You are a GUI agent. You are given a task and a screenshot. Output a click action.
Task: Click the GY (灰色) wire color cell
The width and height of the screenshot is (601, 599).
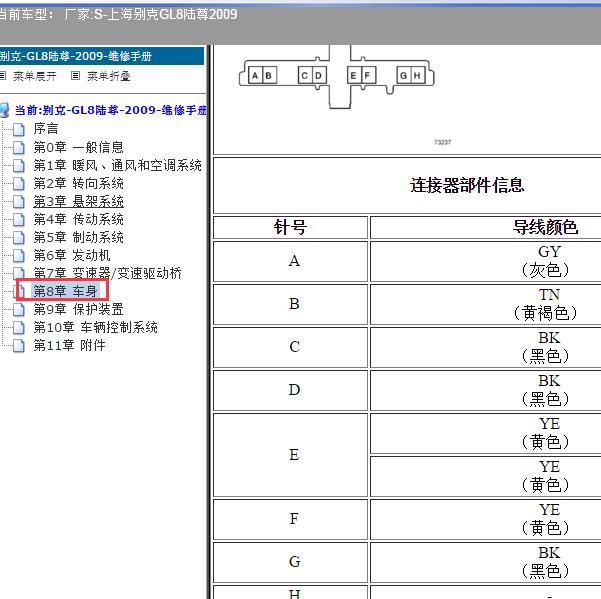pos(486,261)
